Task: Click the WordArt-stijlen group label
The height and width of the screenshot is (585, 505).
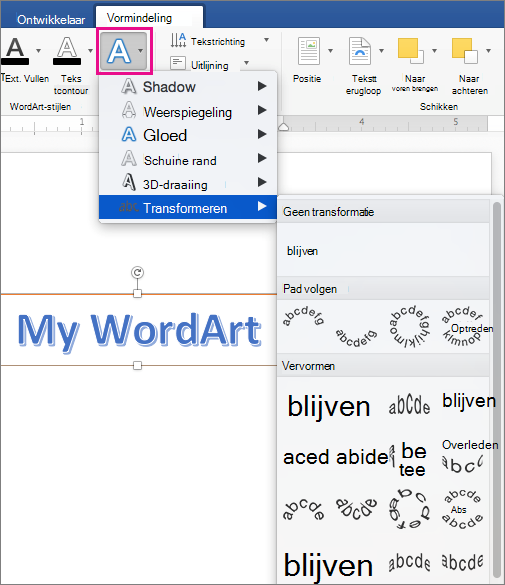Action: point(40,107)
